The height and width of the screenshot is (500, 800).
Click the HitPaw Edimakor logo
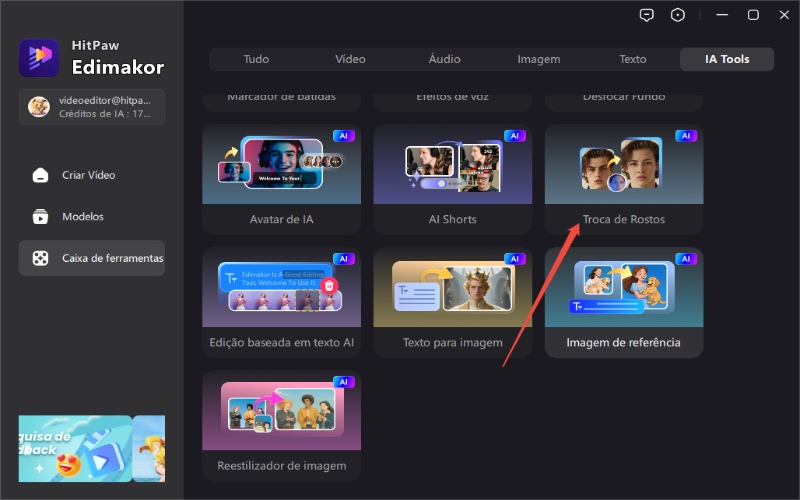39,58
